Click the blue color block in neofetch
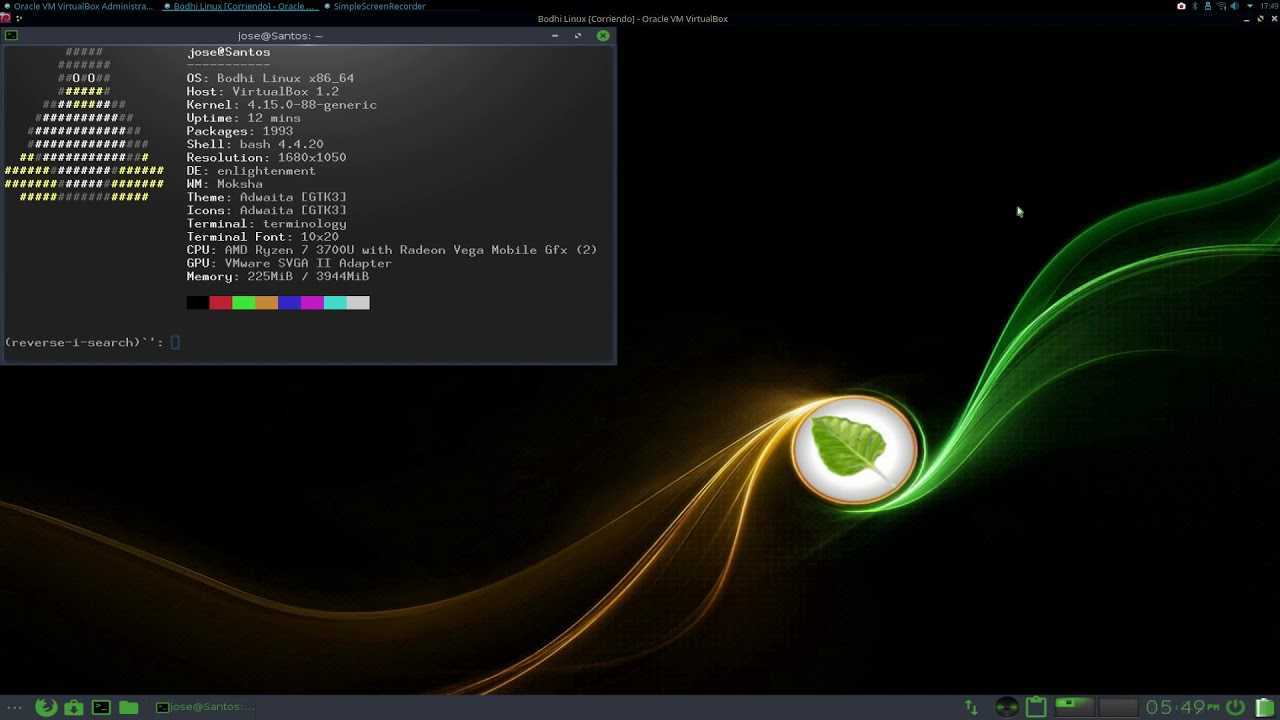 290,302
